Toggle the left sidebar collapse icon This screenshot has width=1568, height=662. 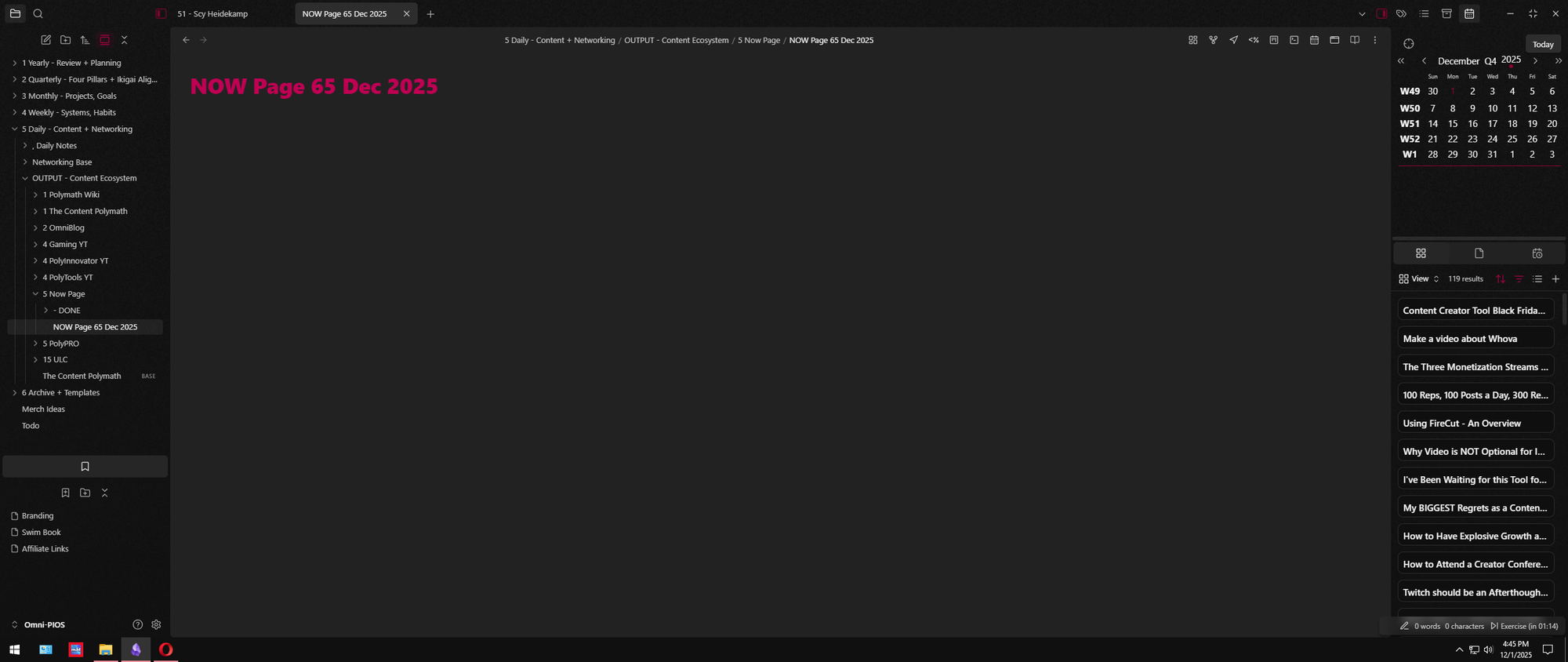[161, 13]
